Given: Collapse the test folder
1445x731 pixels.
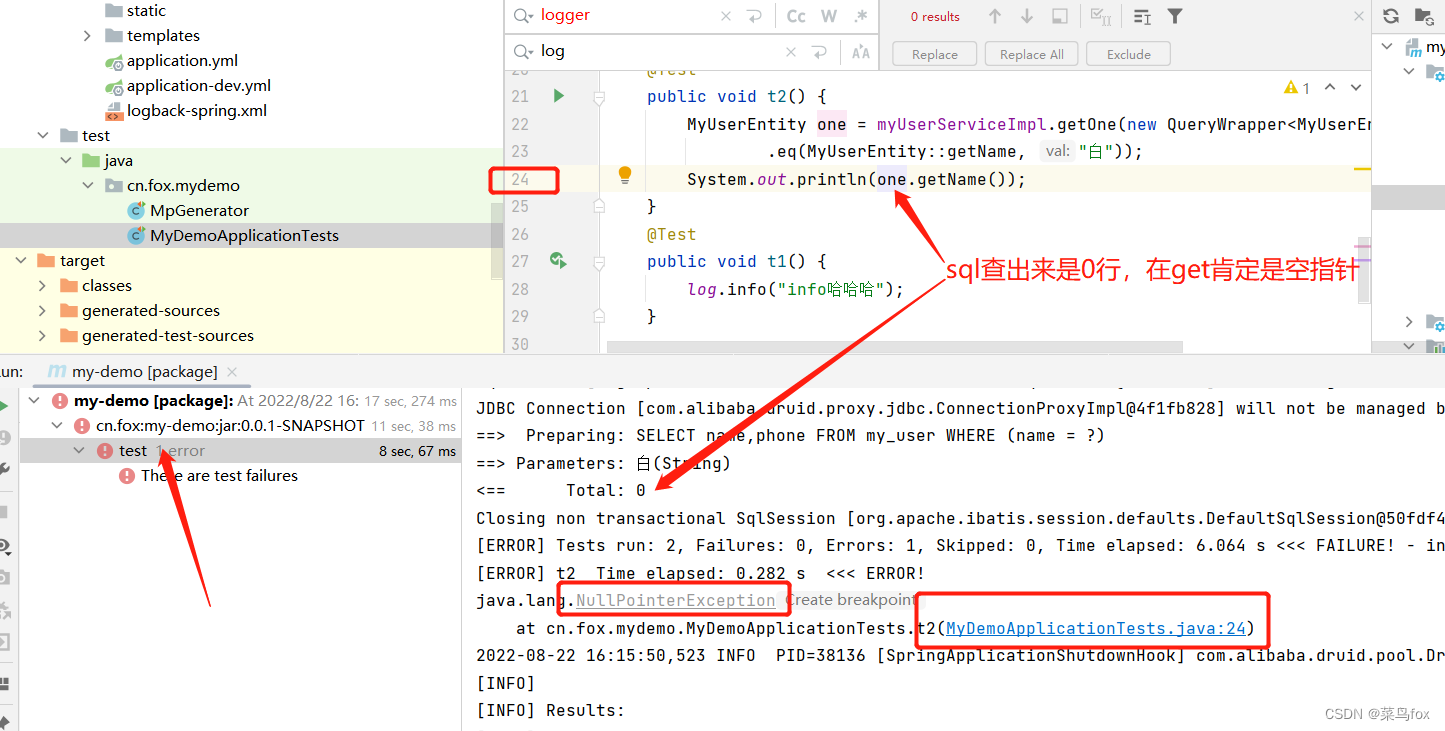Looking at the screenshot, I should click(x=43, y=136).
